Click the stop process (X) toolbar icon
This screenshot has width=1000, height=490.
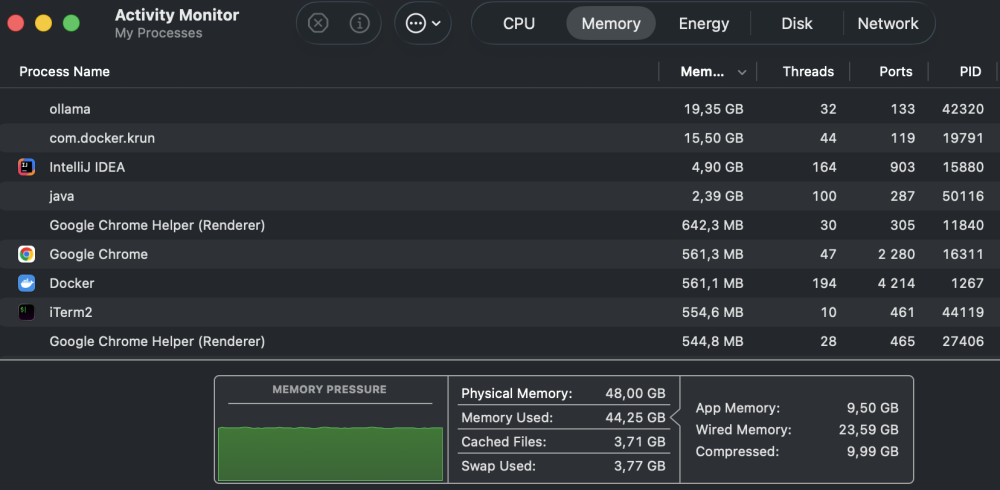(x=318, y=24)
